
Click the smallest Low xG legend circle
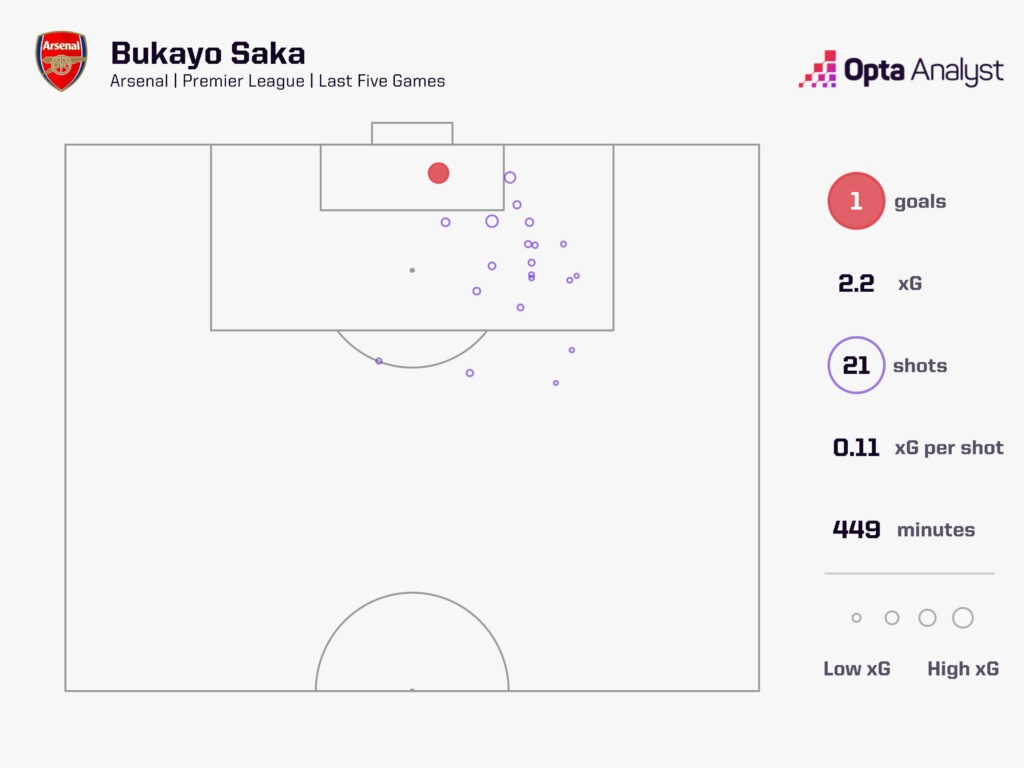click(856, 618)
